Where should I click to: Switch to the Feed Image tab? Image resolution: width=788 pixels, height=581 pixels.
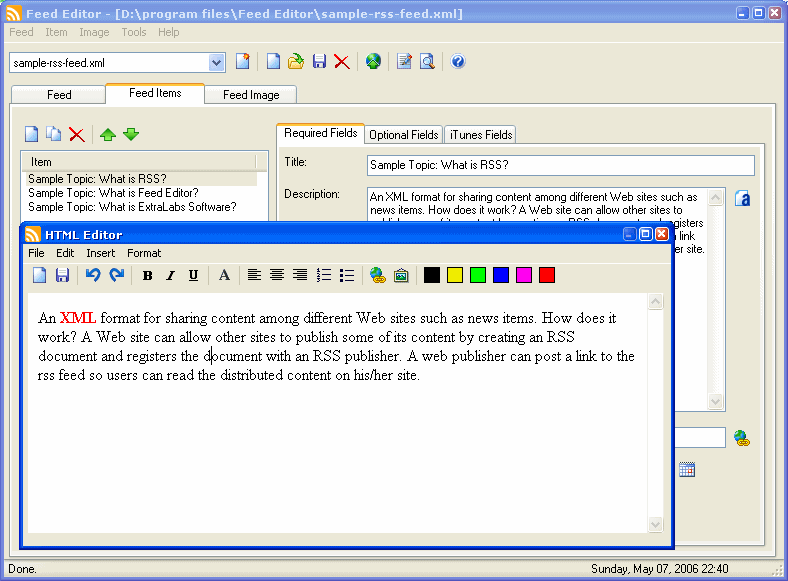point(250,95)
